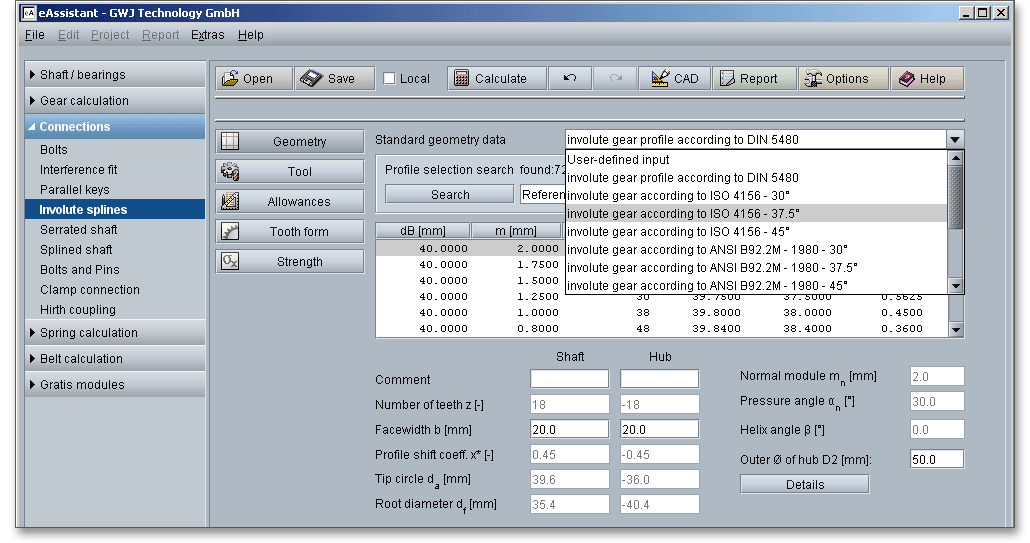Choose User-defined input option in list
1030x543 pixels.
point(618,159)
